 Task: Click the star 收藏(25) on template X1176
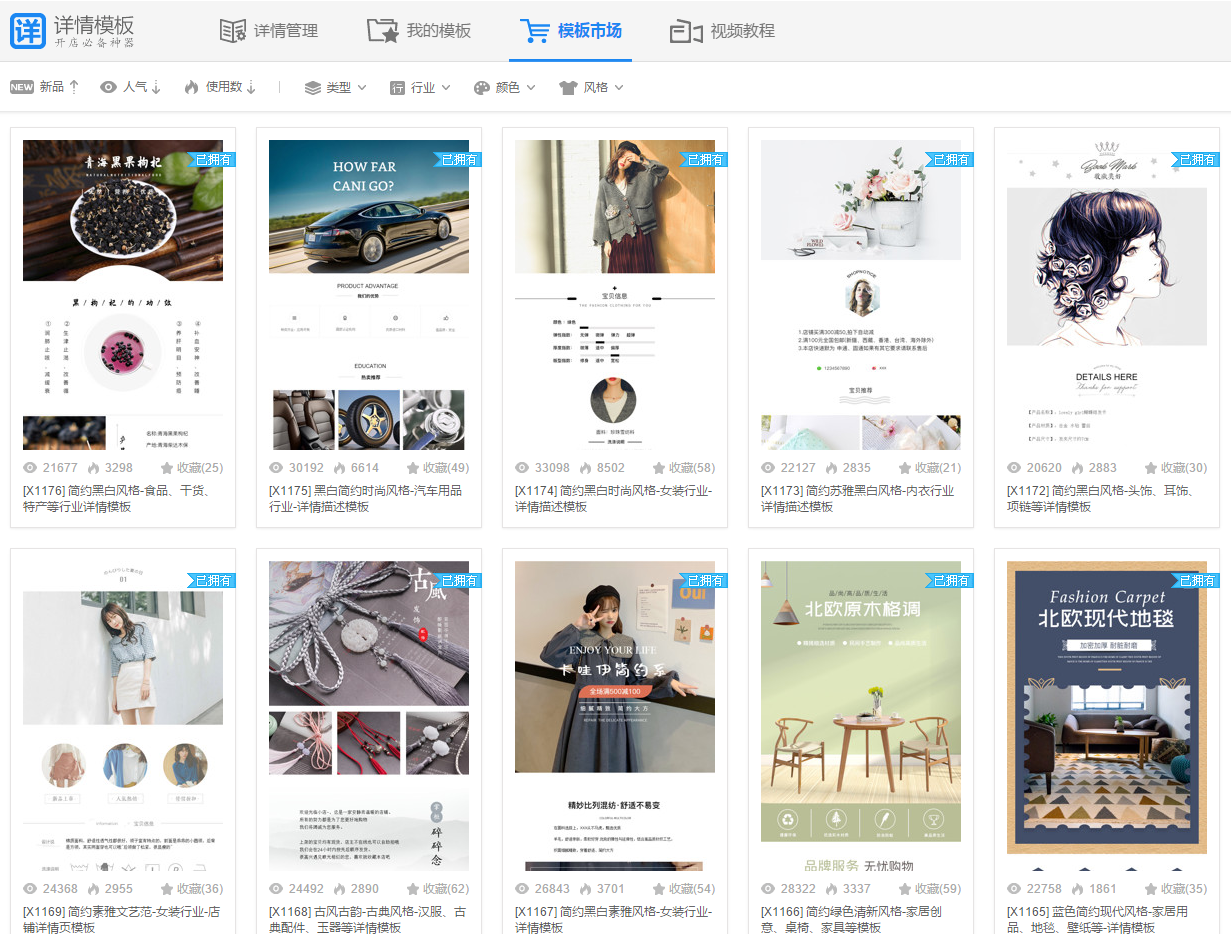[x=167, y=468]
